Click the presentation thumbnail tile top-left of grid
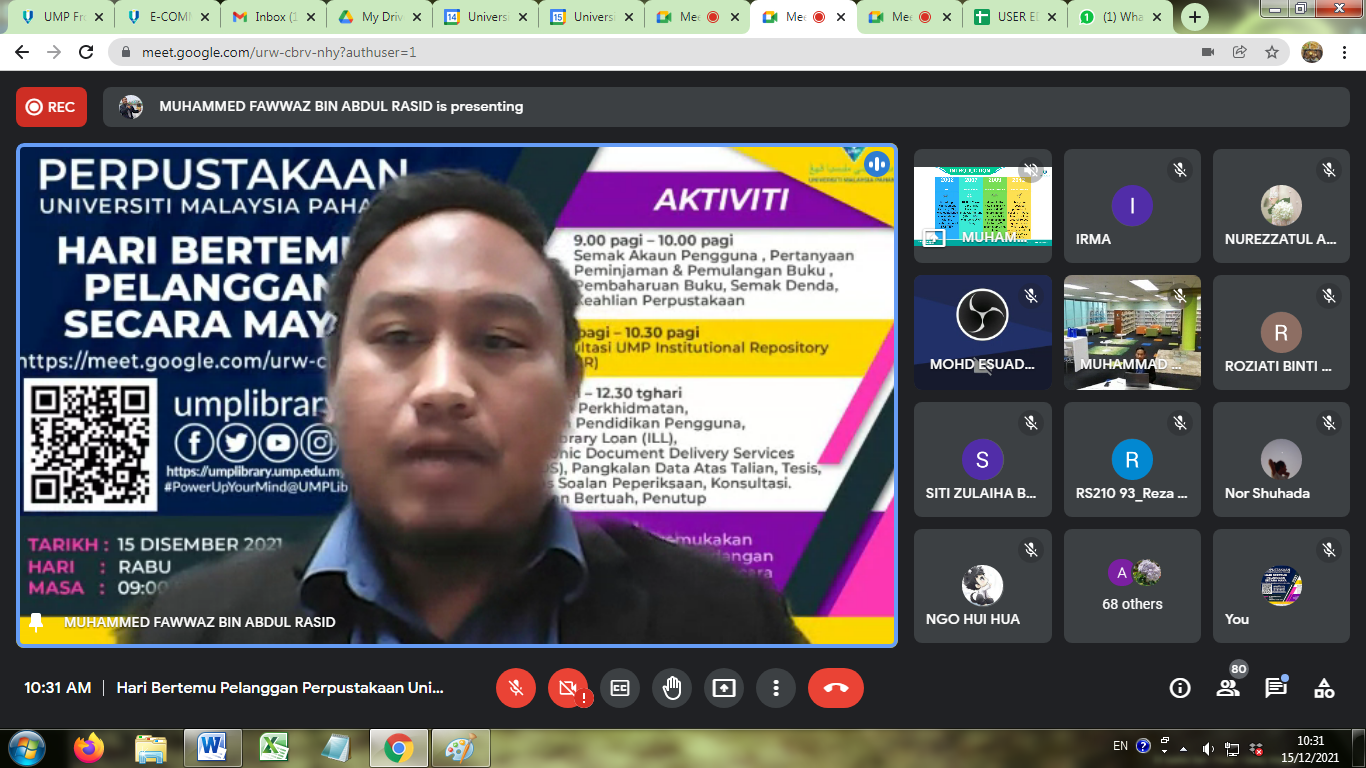This screenshot has width=1366, height=768. click(983, 206)
